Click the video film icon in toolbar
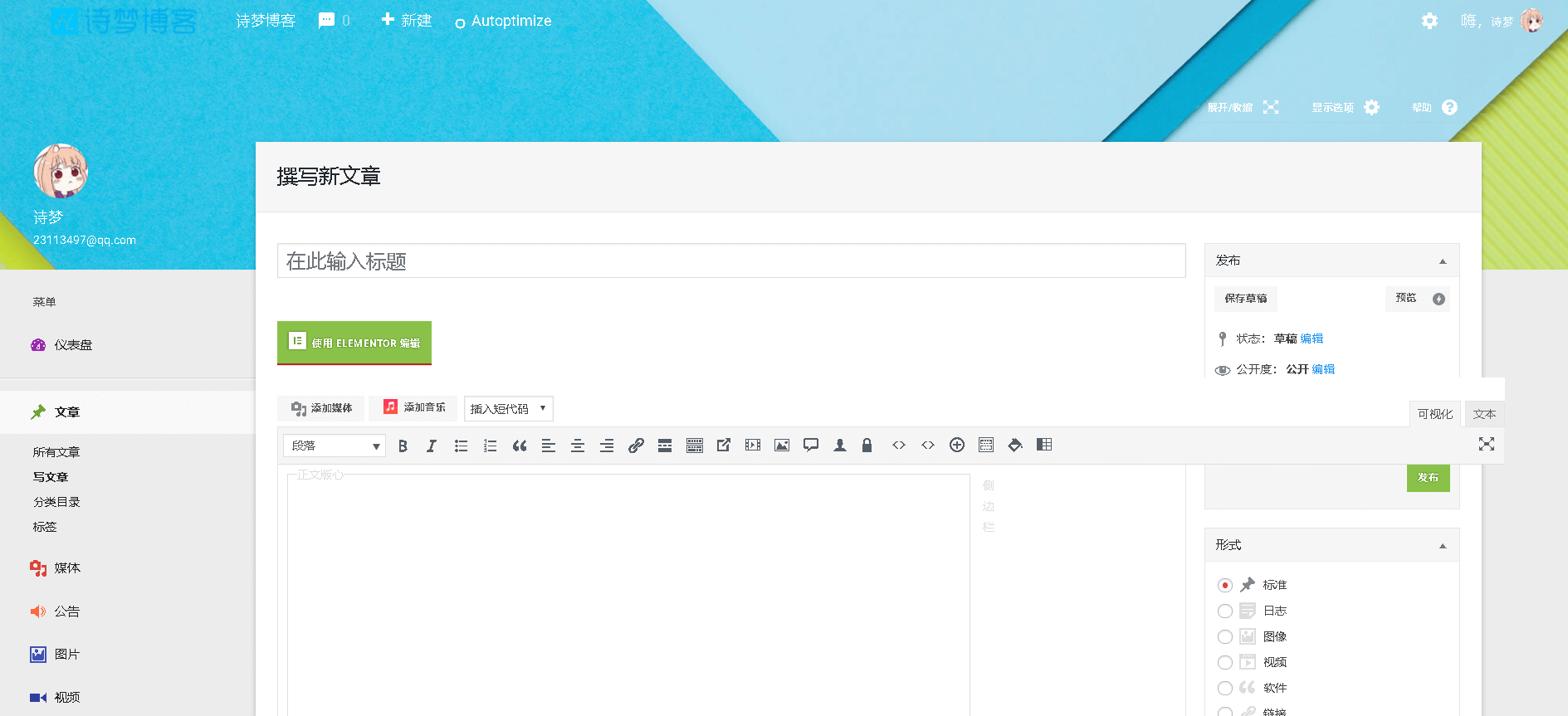This screenshot has width=1568, height=716. coord(753,446)
